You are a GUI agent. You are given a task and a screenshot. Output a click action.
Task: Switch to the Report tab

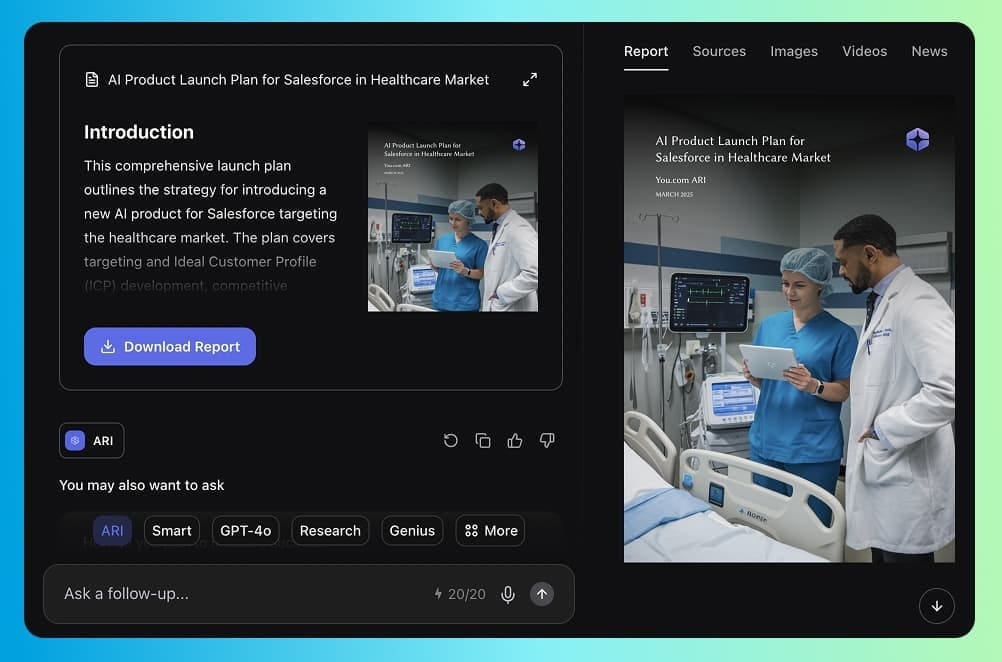click(x=646, y=51)
